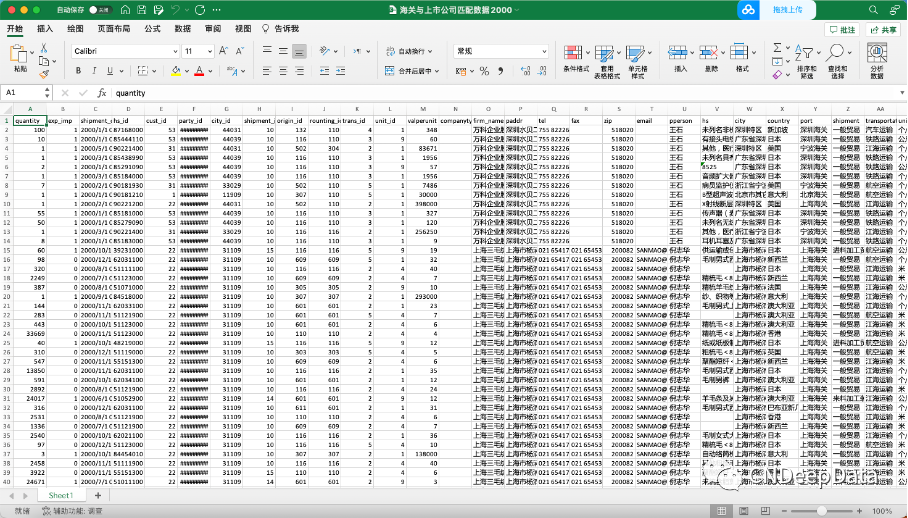908x518 pixels.
Task: Open the 插入 ribbon tab
Action: 45,28
